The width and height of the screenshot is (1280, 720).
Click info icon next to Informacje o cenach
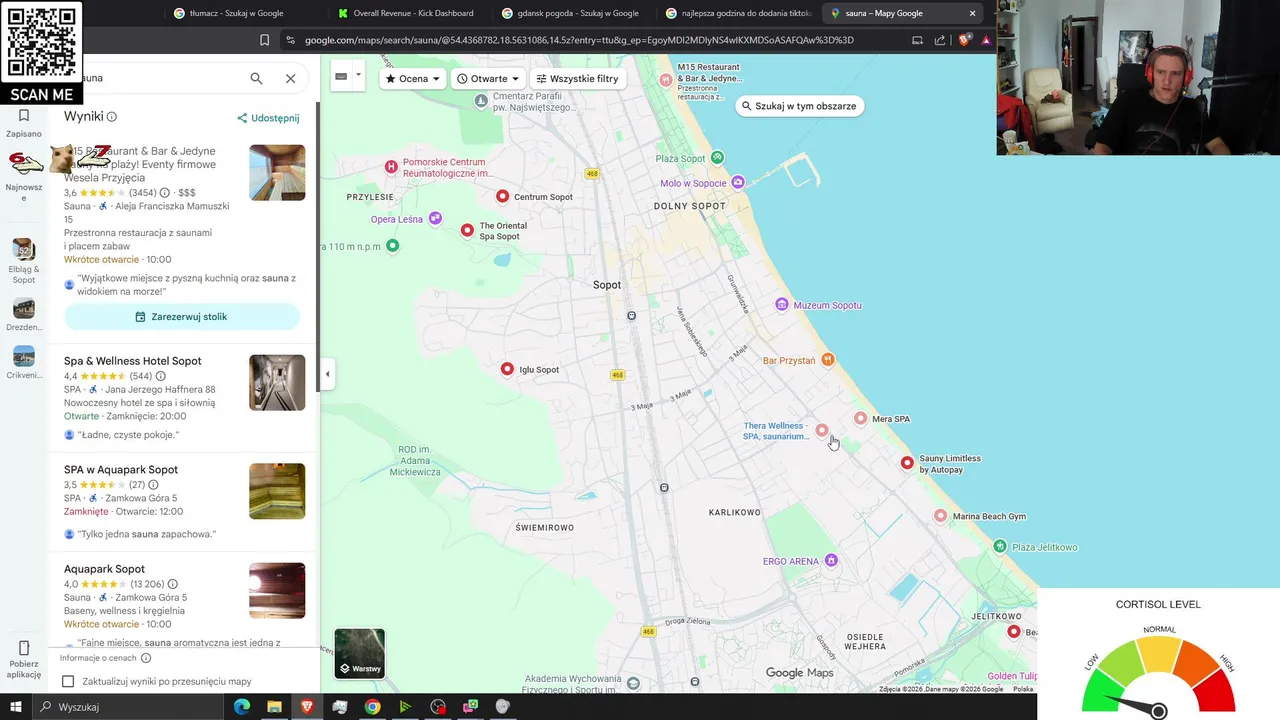coord(146,658)
